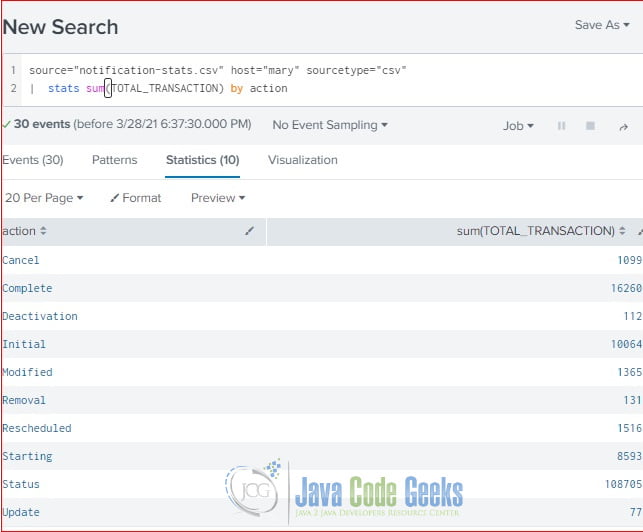The image size is (643, 532).
Task: Click the sum(TOTAL_TRANSACTION) column header text
Action: [536, 231]
